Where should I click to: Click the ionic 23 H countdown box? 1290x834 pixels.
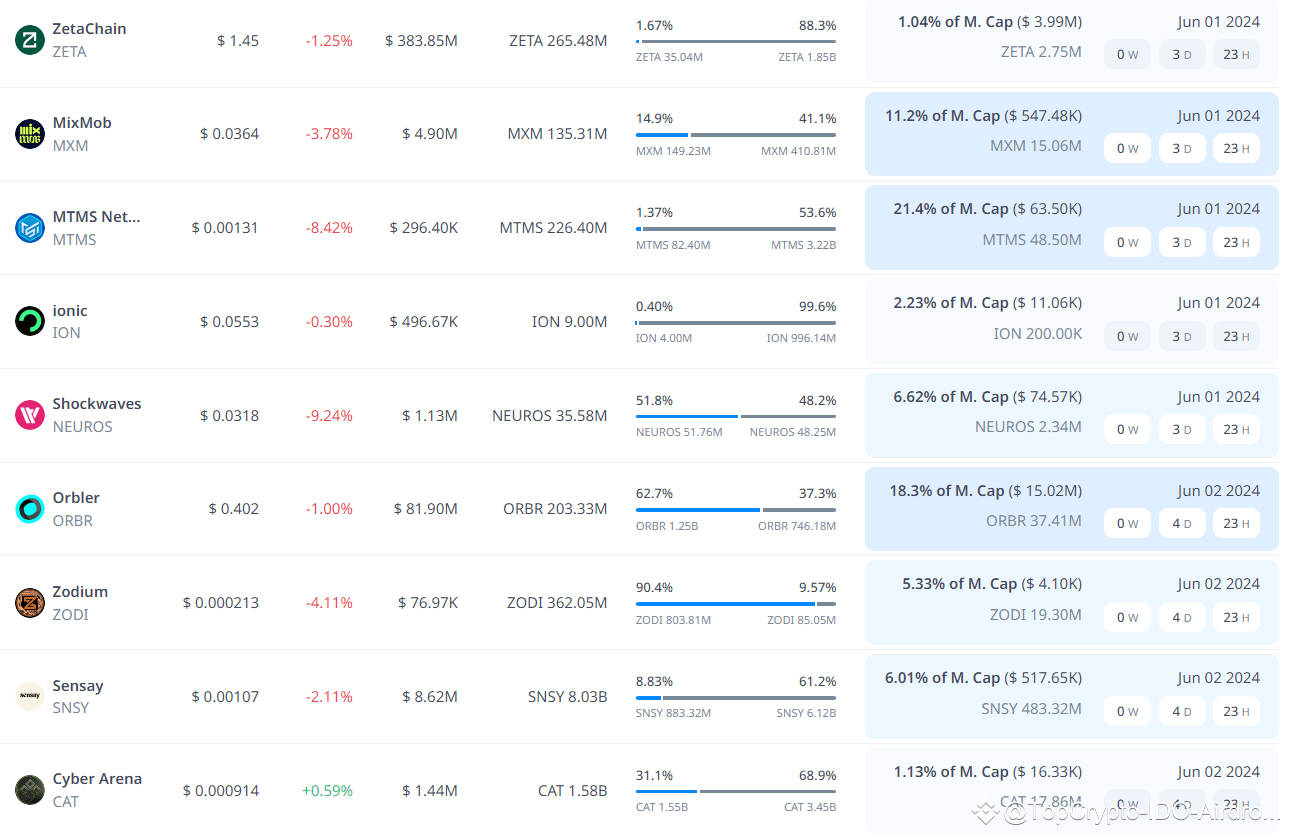(x=1236, y=336)
